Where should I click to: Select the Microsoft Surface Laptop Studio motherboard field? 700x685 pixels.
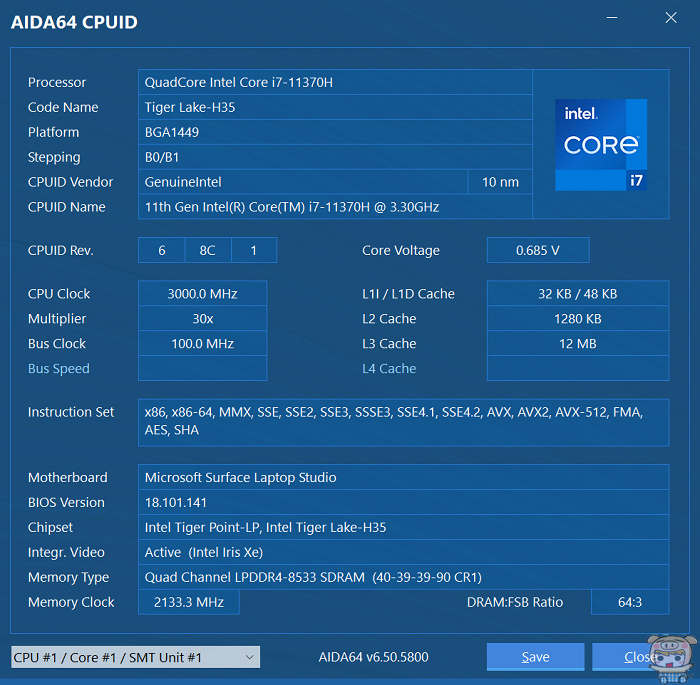coord(403,478)
